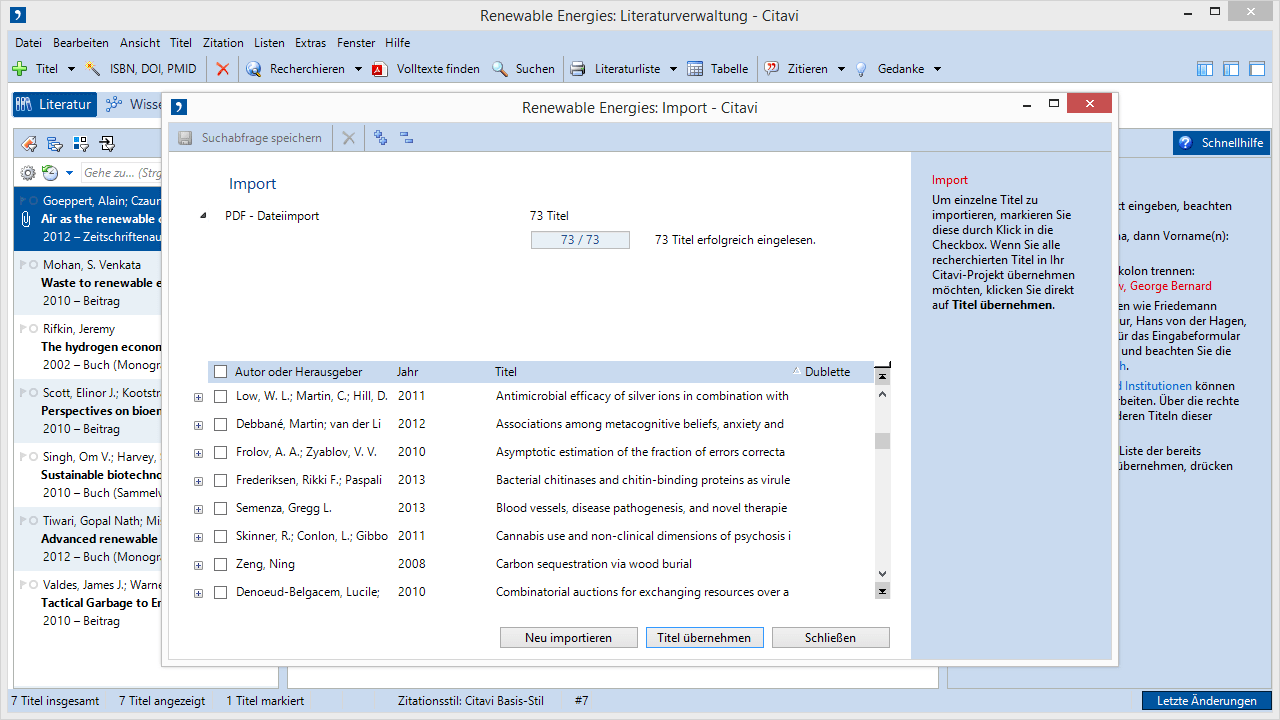This screenshot has height=720, width=1280.
Task: Click the Letzte Änderungen button in status bar
Action: point(1207,701)
